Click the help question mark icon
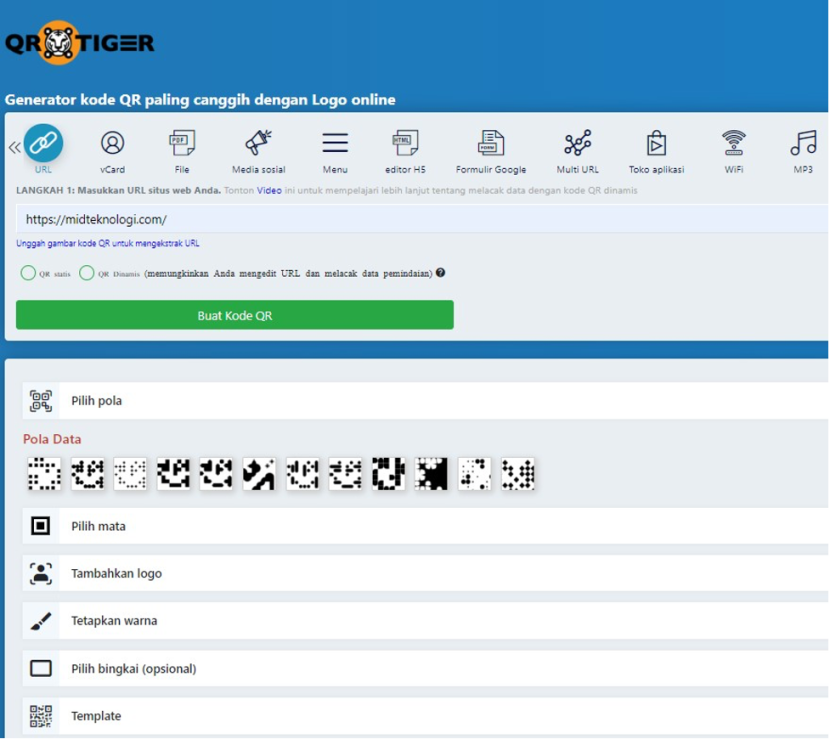 [x=440, y=273]
